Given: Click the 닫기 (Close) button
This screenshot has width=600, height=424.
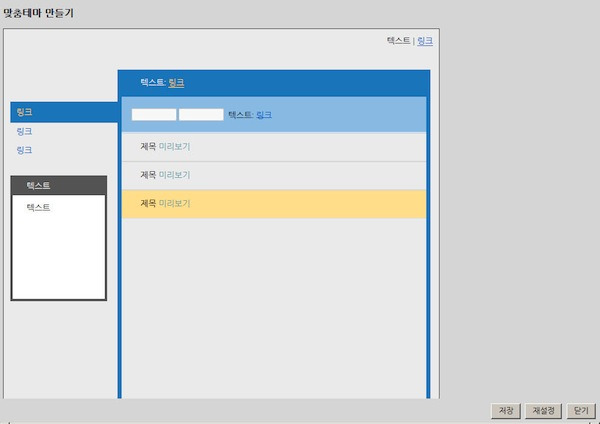Looking at the screenshot, I should (x=581, y=411).
